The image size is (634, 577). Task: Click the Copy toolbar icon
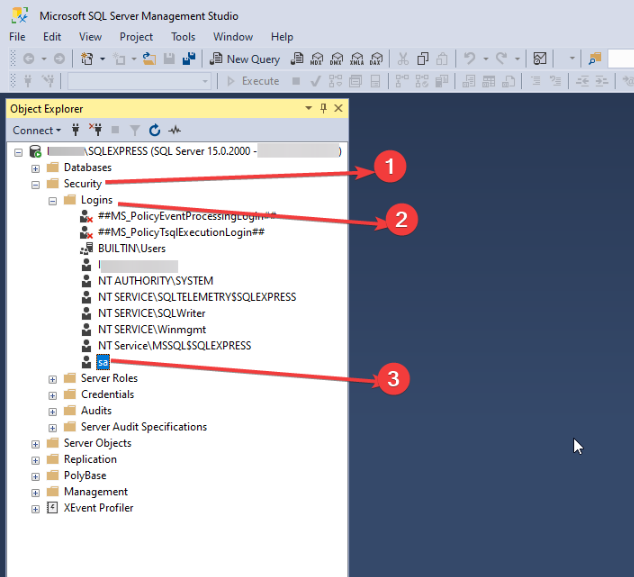423,59
